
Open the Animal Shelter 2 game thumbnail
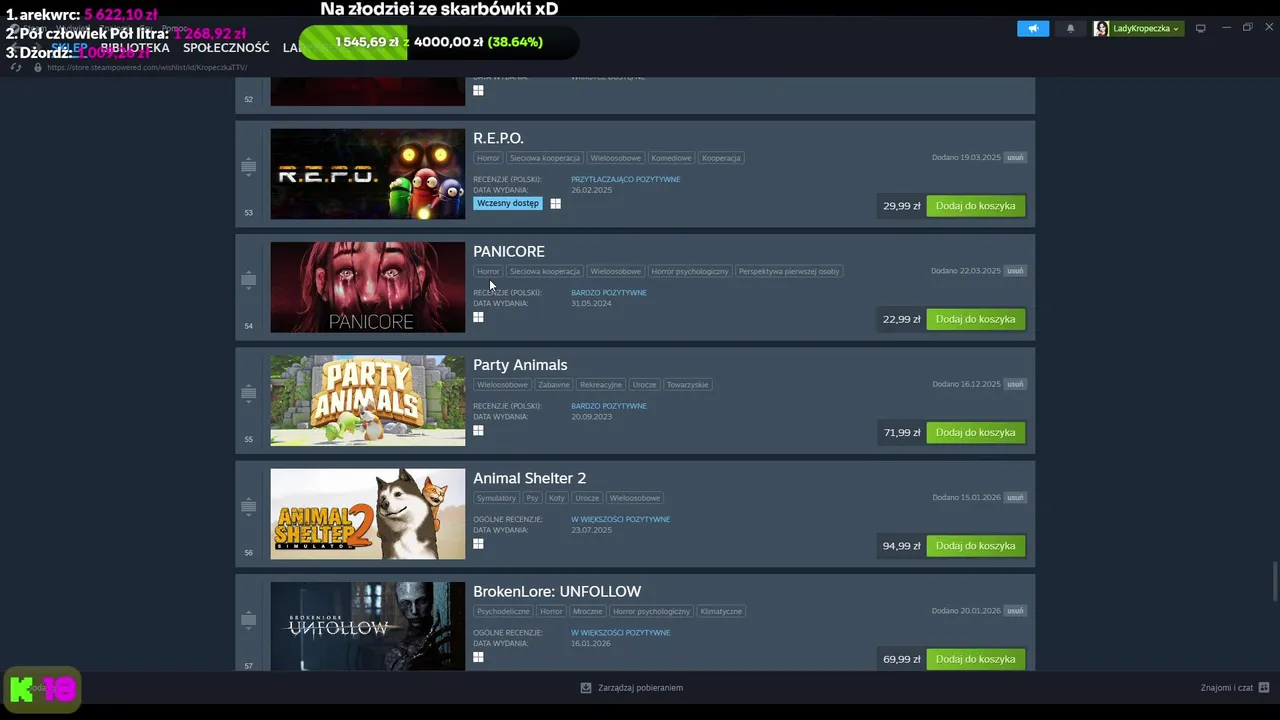point(368,514)
